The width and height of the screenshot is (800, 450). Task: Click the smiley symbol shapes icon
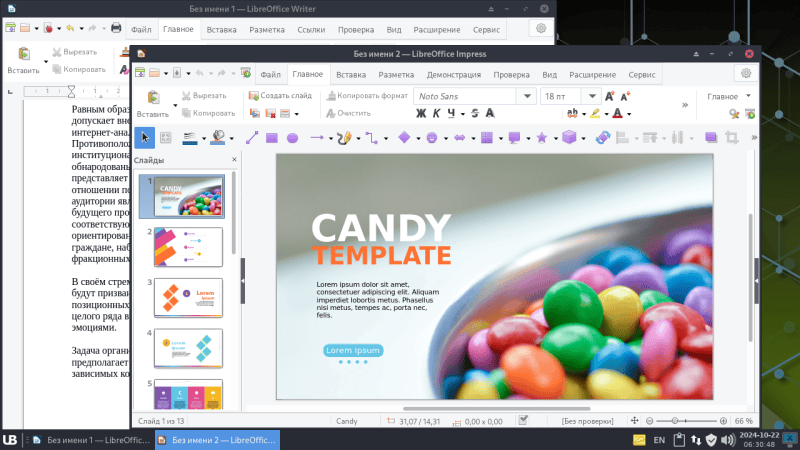431,137
